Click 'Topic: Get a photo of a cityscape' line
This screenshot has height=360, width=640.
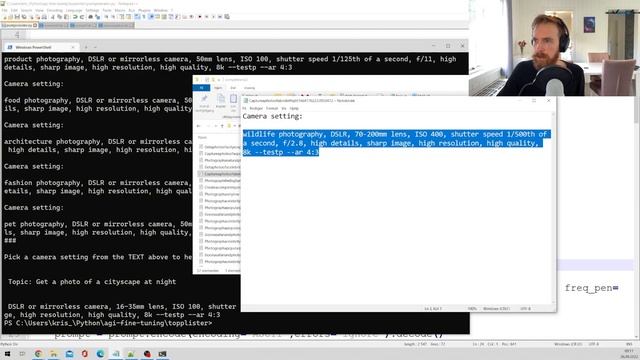[x=92, y=282]
